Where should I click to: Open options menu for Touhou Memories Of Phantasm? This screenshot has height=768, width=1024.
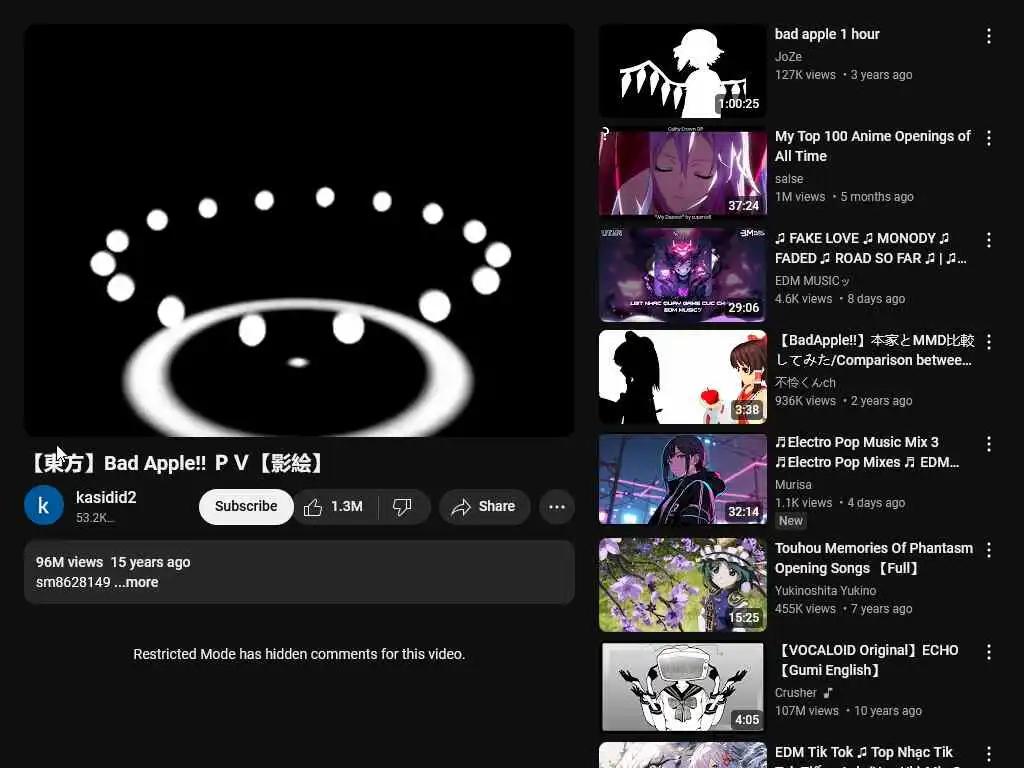[989, 550]
